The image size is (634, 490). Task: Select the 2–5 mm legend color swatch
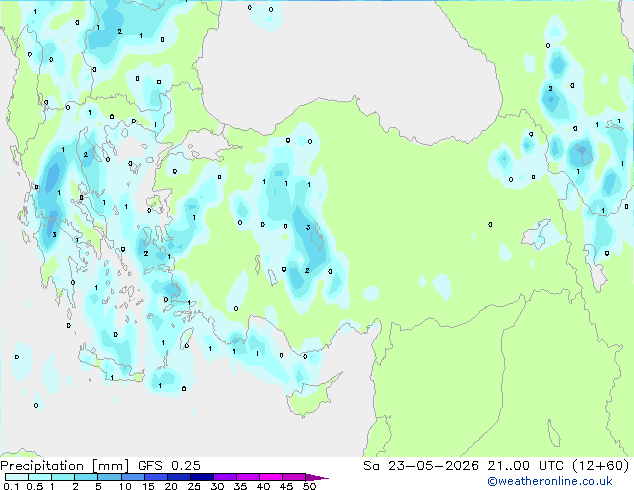86,477
